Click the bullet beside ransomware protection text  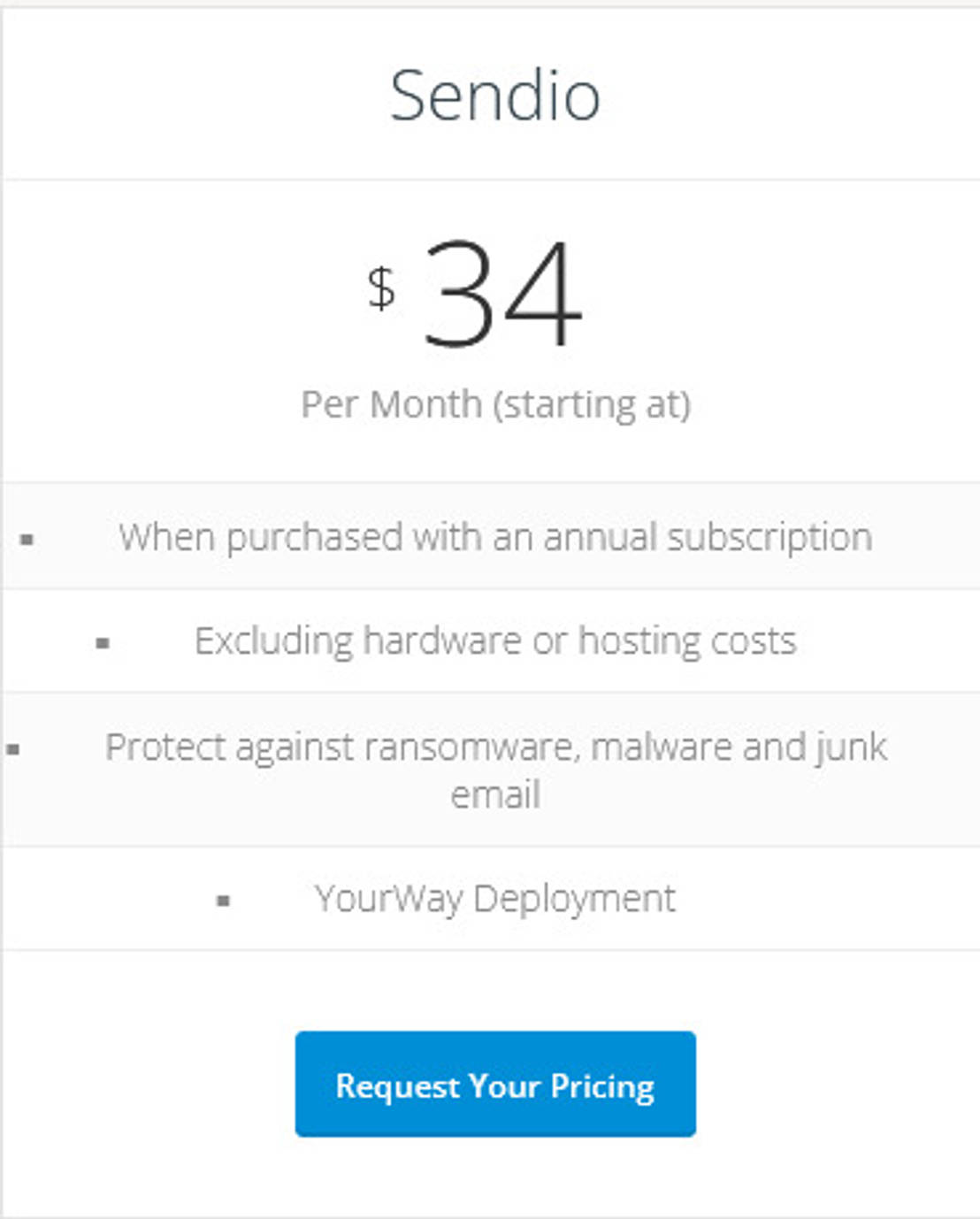point(12,749)
